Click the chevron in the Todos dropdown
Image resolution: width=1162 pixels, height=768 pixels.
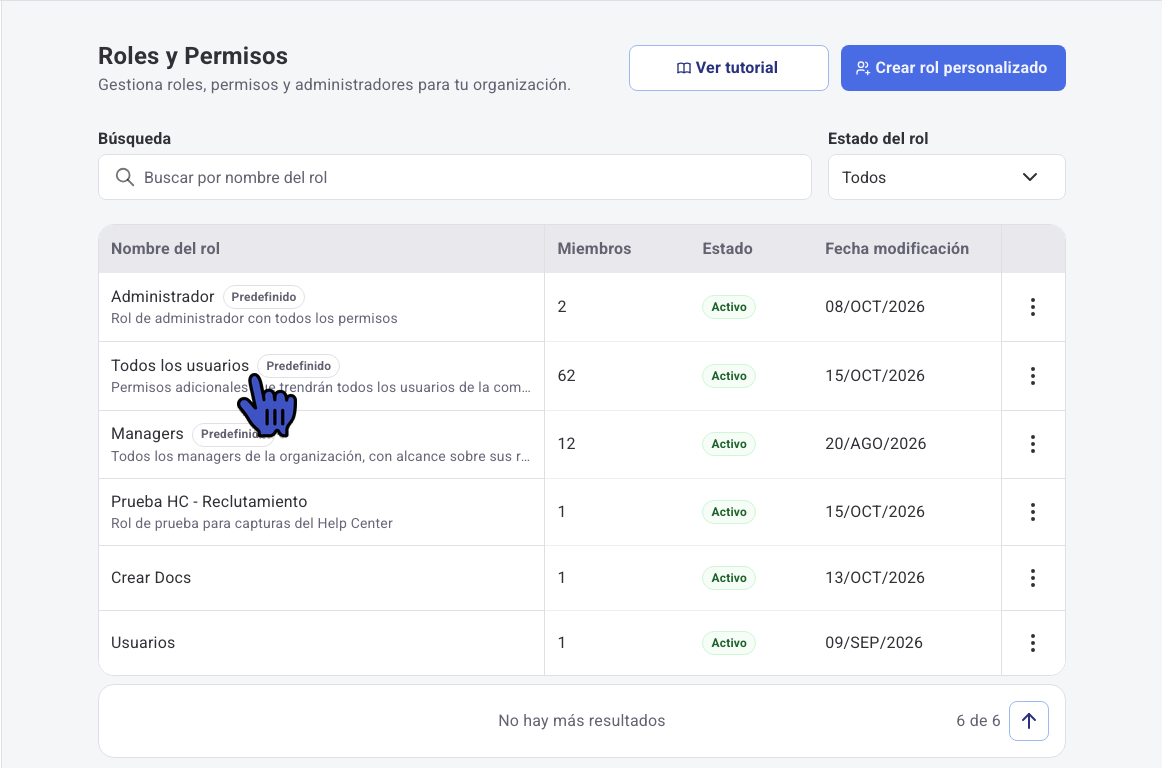(1029, 177)
